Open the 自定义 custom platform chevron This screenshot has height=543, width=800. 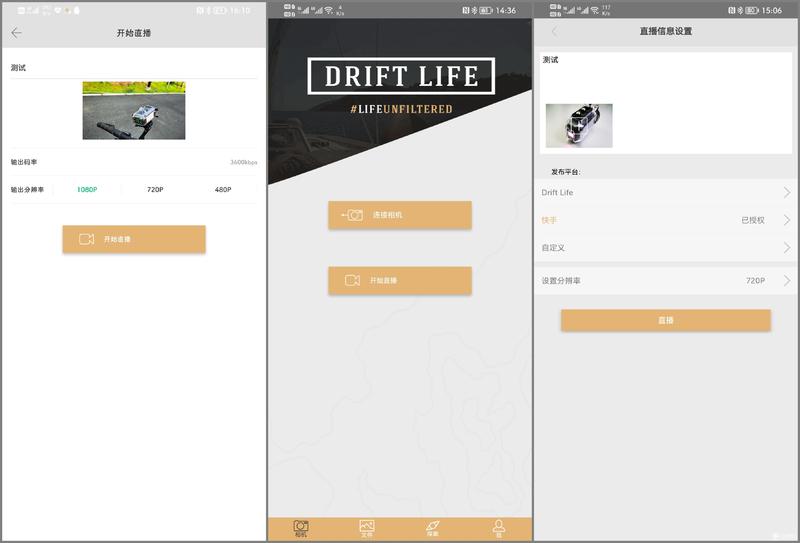(787, 248)
